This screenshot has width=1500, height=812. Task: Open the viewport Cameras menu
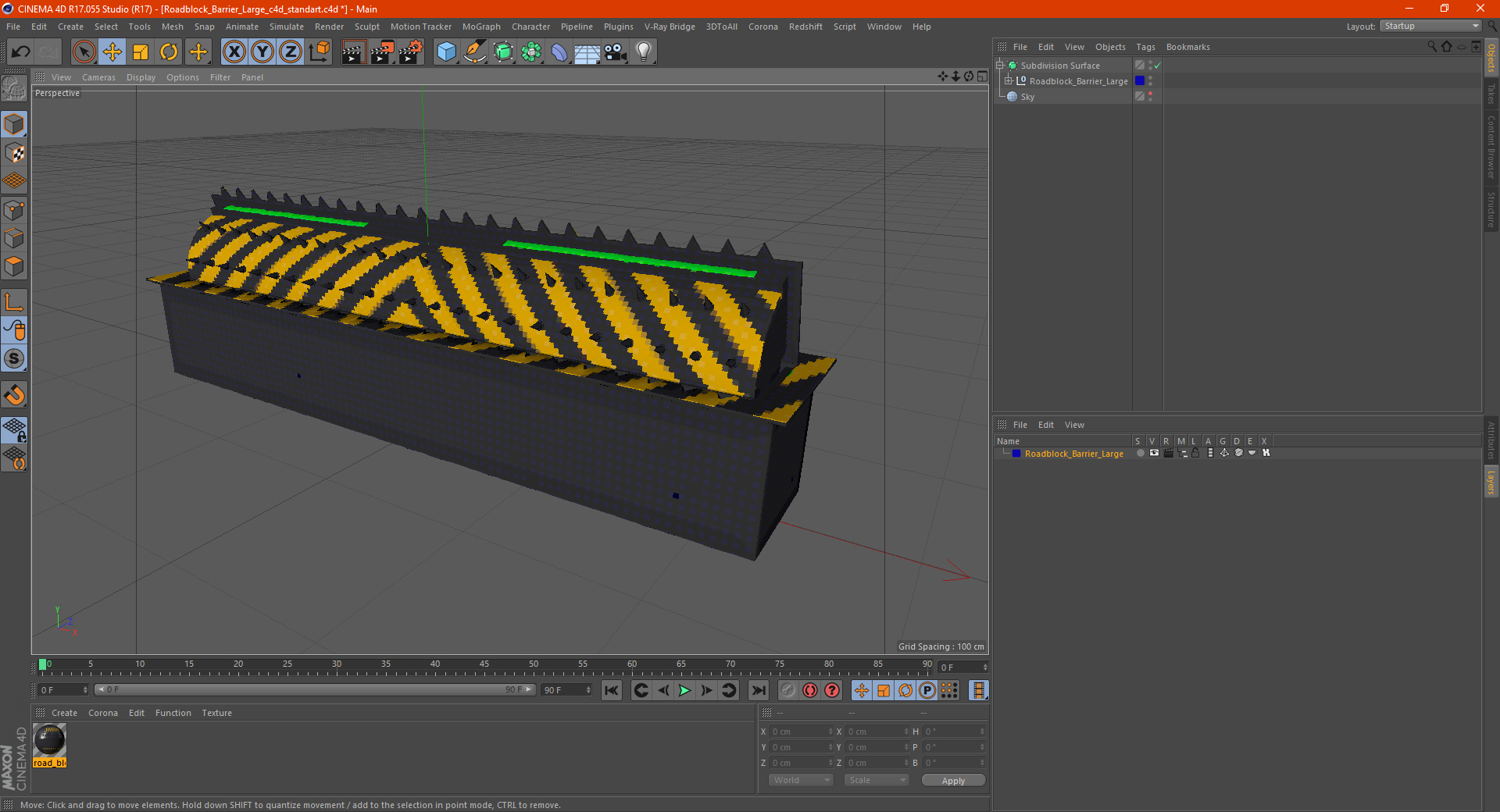(x=98, y=77)
